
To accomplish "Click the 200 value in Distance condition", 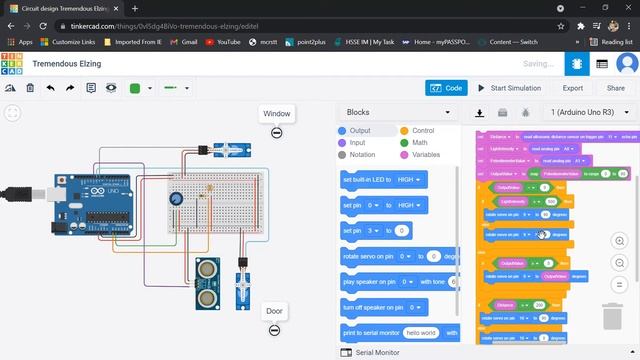I will [x=539, y=305].
